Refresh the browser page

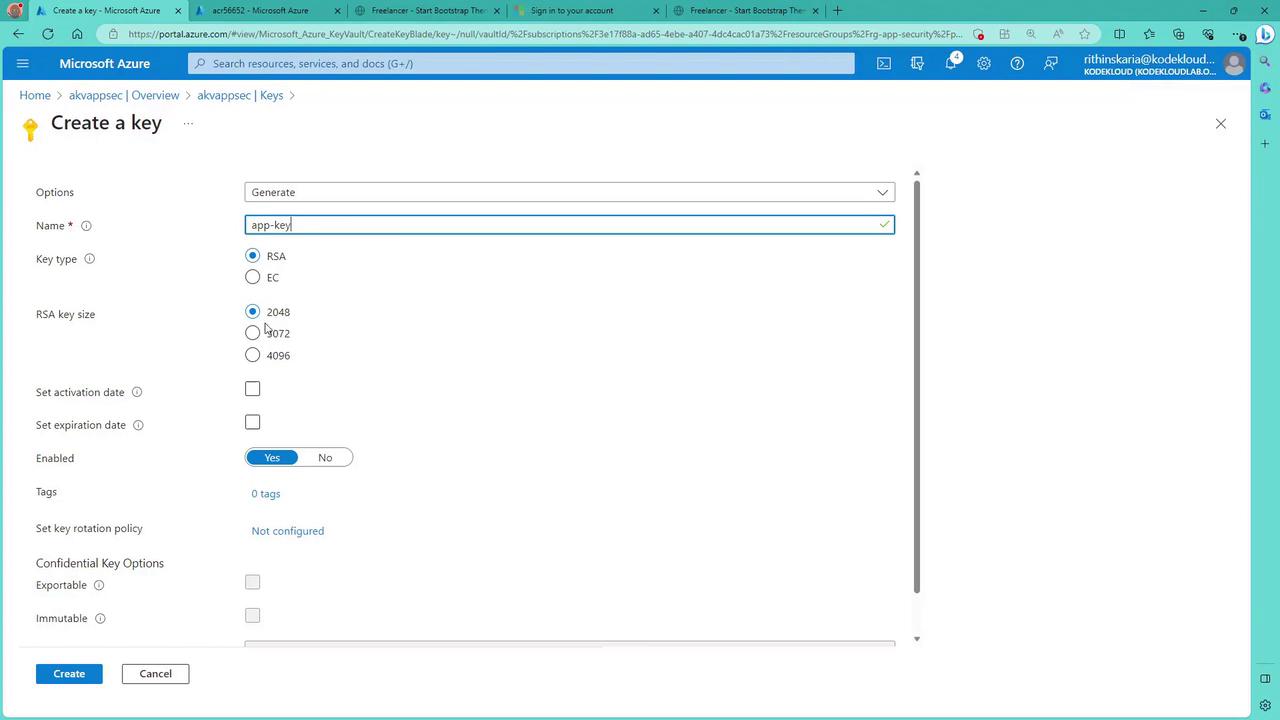click(48, 34)
